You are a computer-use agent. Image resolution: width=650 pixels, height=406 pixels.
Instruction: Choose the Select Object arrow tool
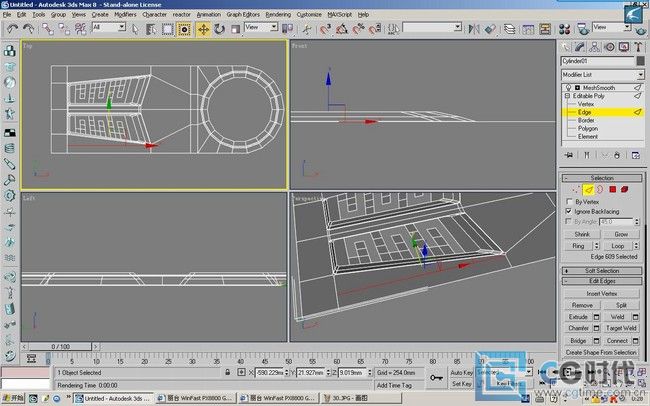(x=135, y=29)
